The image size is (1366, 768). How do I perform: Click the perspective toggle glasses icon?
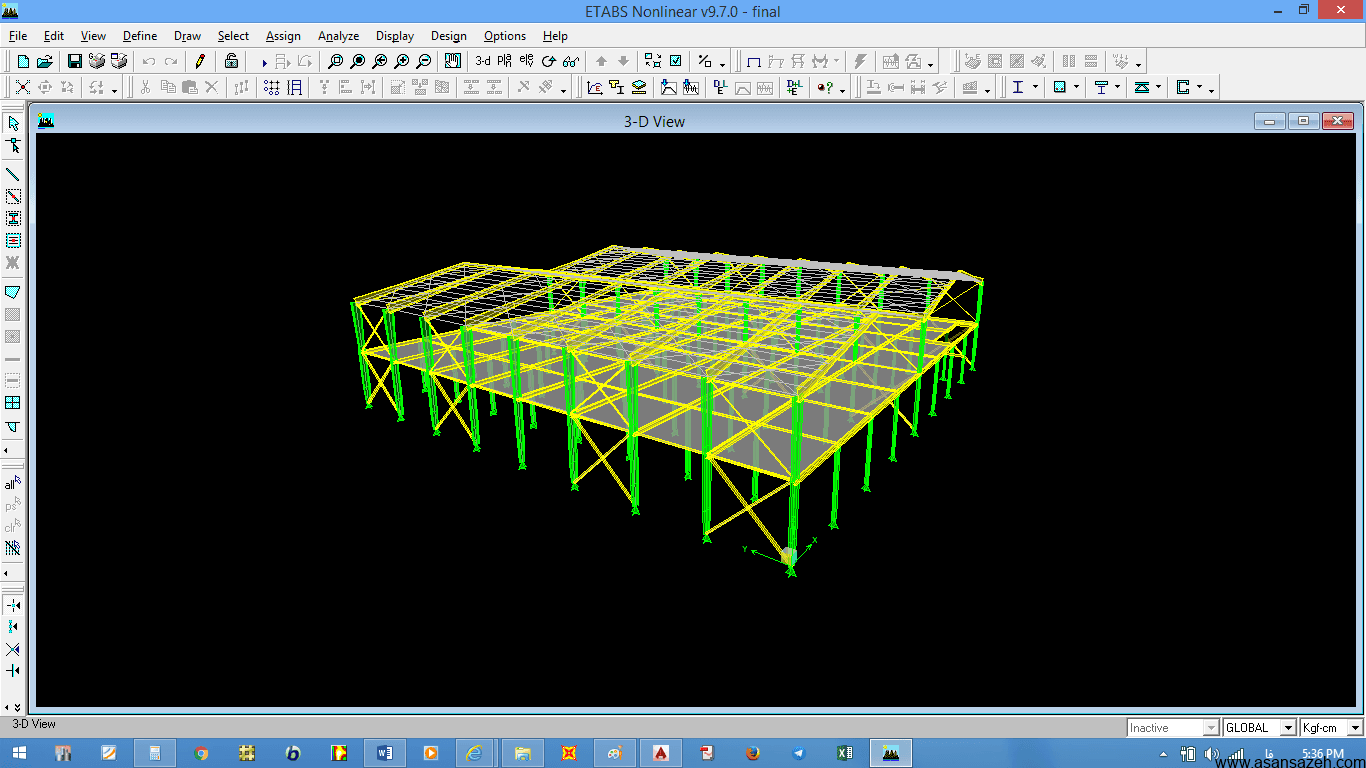[x=571, y=61]
